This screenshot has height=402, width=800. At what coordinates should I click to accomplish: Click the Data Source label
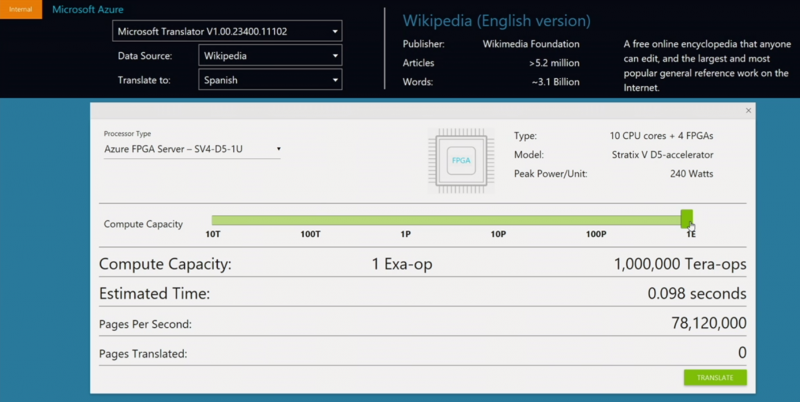click(x=145, y=56)
